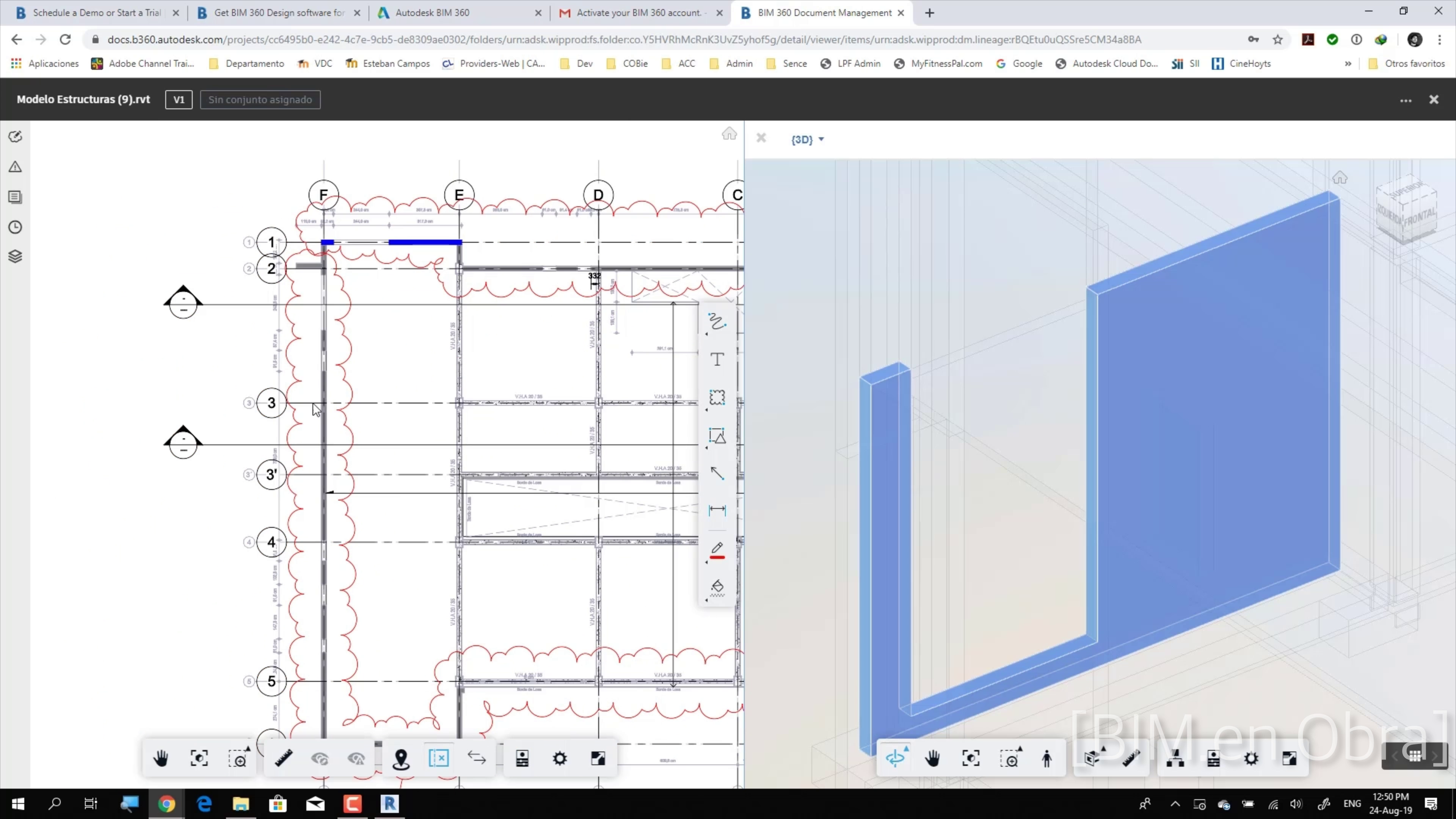Viewport: 1456px width, 819px height.
Task: Choose the cloud markup shape tool
Action: (717, 397)
